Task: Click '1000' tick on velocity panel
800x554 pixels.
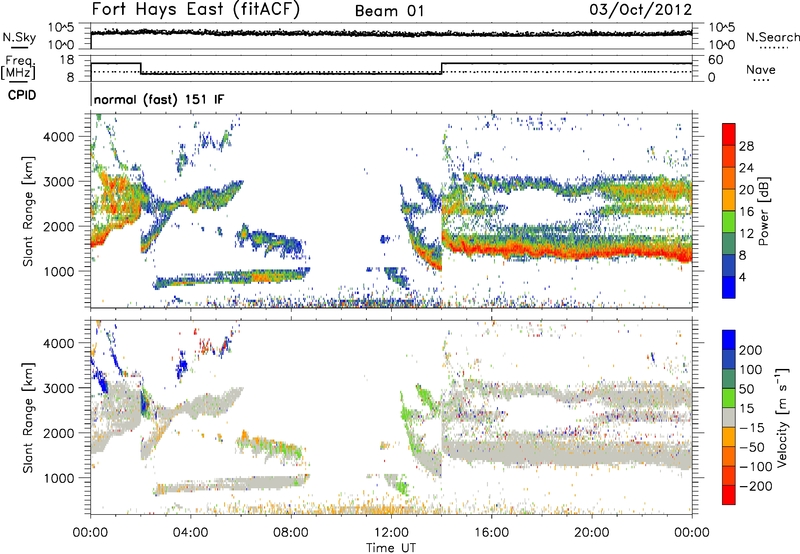Action: (x=58, y=478)
